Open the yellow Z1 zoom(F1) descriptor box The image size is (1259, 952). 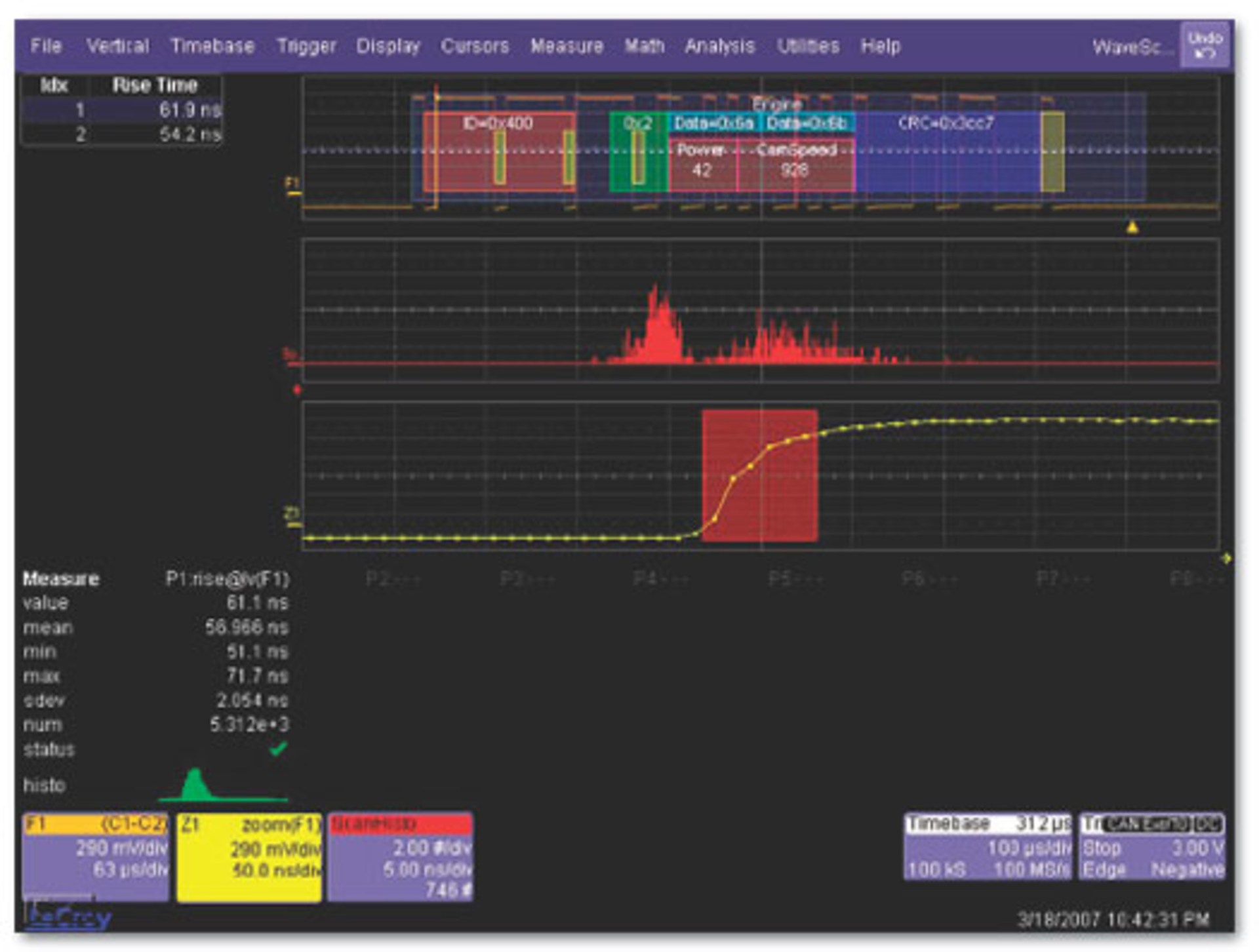(249, 856)
